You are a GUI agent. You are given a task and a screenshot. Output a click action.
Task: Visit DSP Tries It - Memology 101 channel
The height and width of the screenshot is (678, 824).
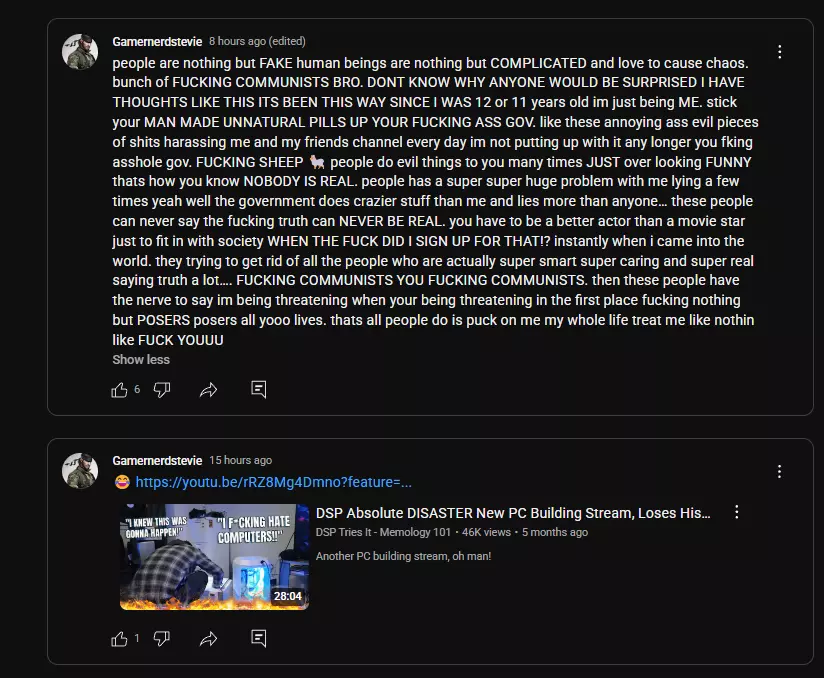pos(383,532)
